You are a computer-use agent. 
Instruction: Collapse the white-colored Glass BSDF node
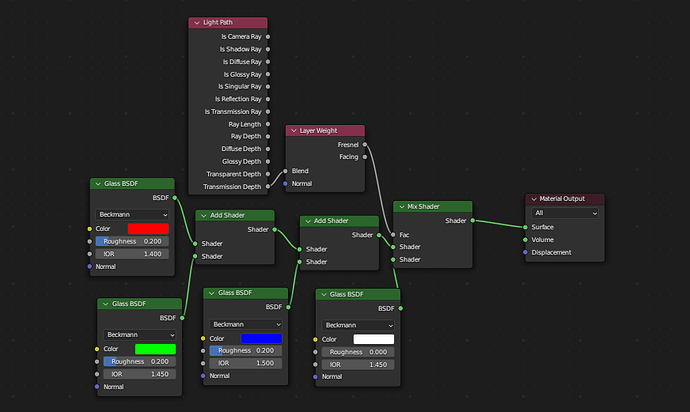[x=324, y=294]
